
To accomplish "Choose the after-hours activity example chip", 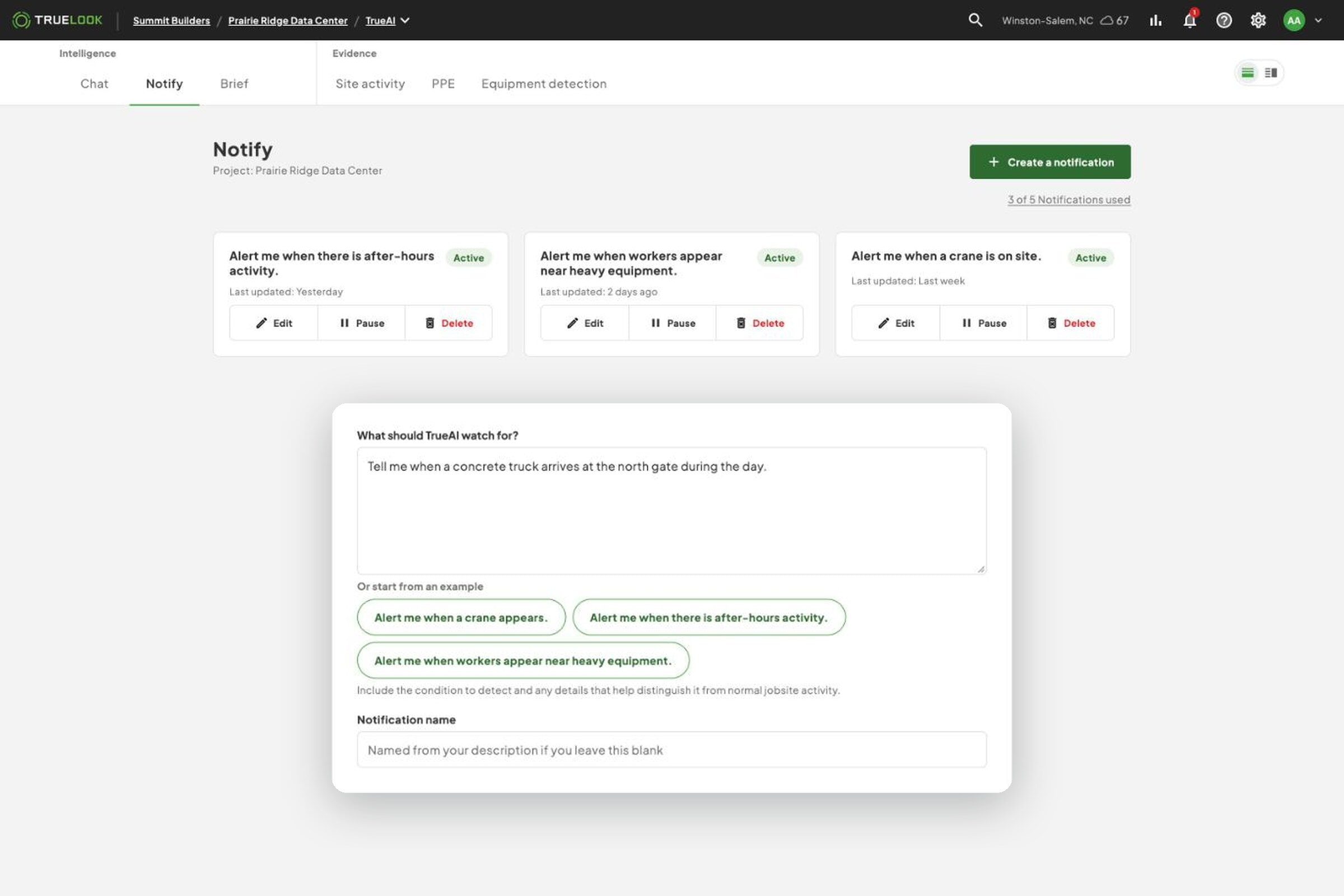I will 708,617.
